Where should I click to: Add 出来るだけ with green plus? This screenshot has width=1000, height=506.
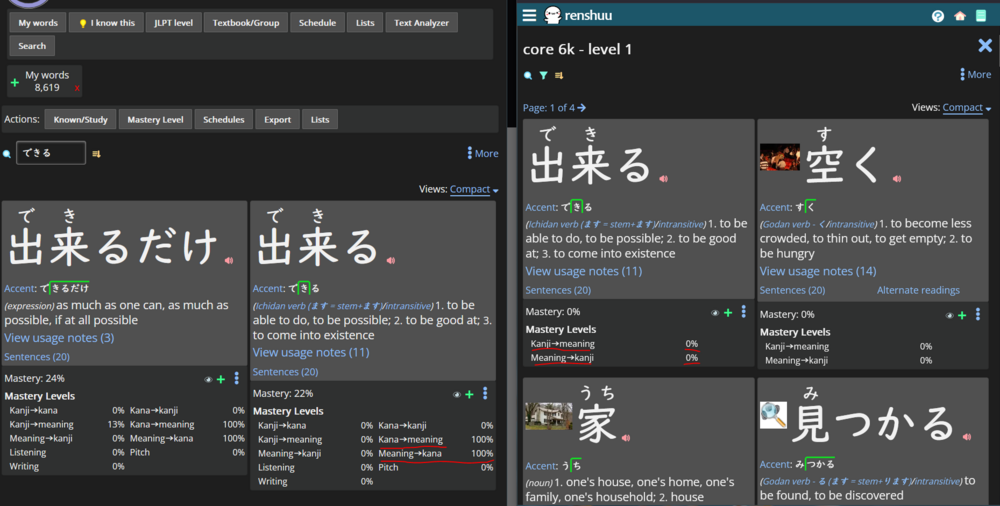[x=221, y=379]
